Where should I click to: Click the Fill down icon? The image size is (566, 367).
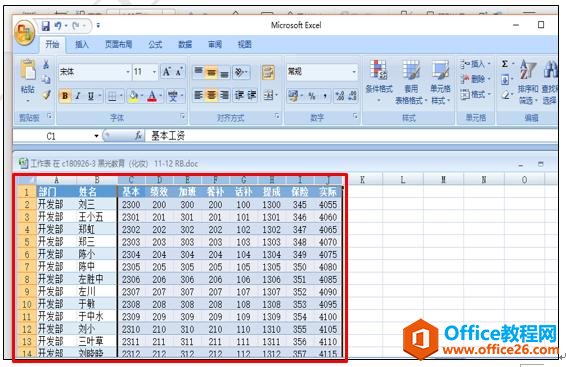coord(506,79)
